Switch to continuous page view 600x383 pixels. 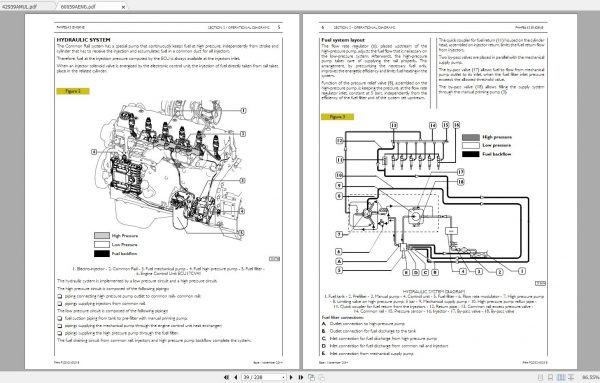pyautogui.click(x=550, y=377)
